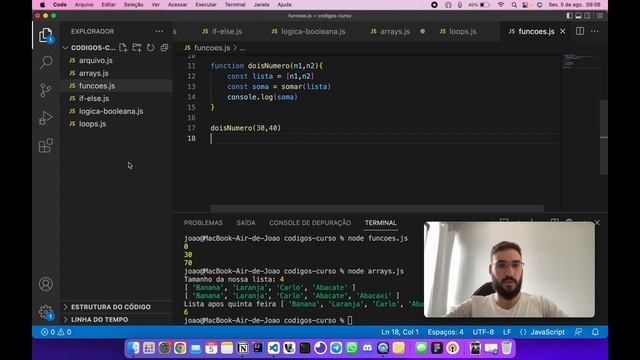Image resolution: width=640 pixels, height=360 pixels.
Task: Open Google Chrome from the Dock
Action: (180, 348)
